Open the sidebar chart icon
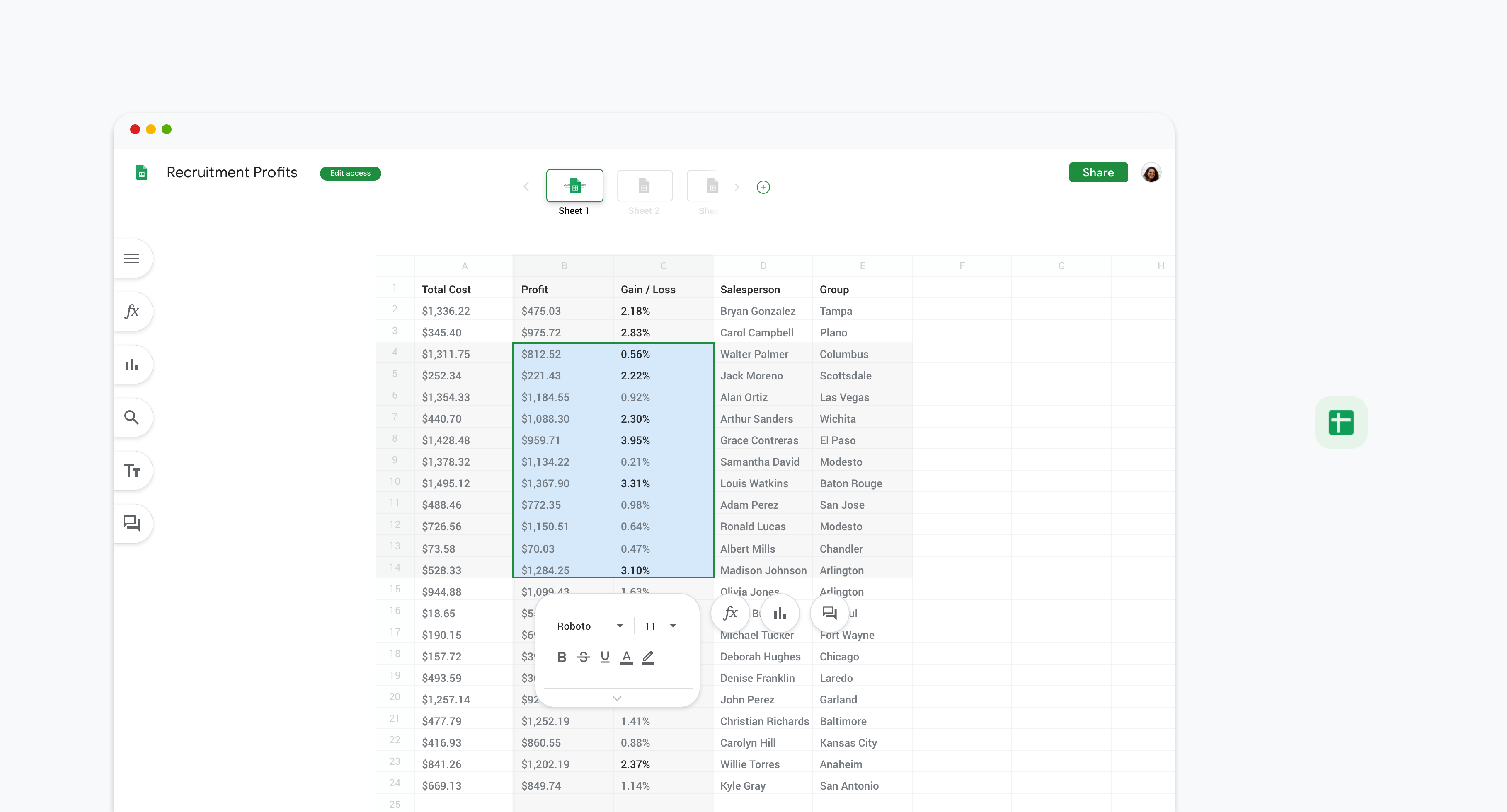This screenshot has height=812, width=1507. 132,365
